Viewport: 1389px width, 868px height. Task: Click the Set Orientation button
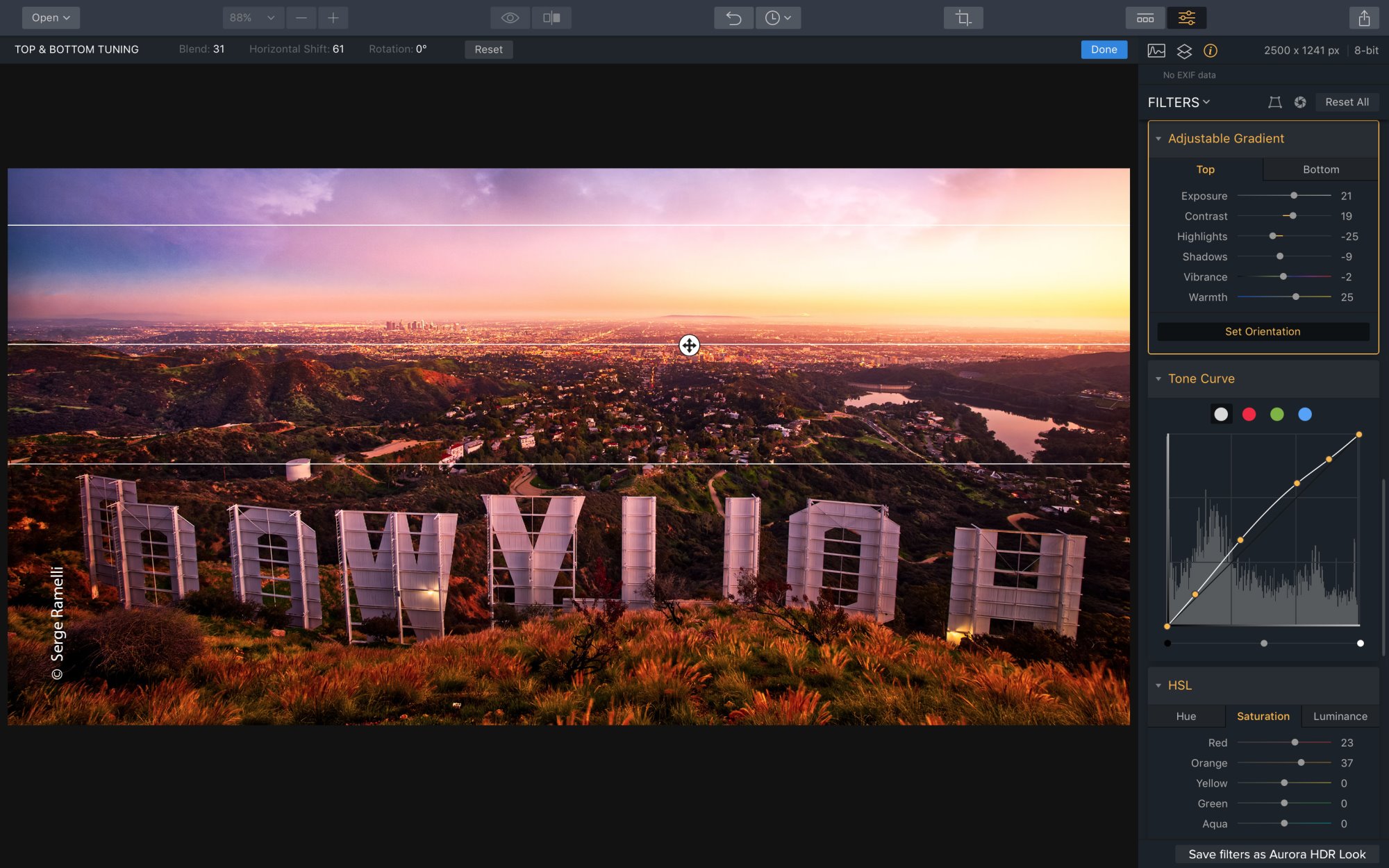point(1263,331)
